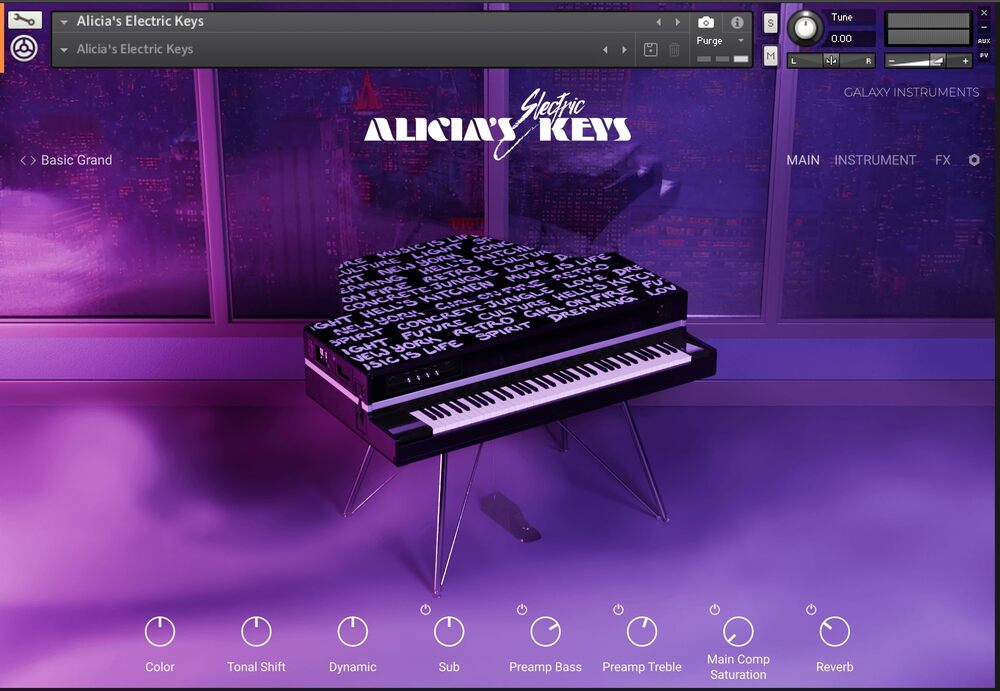Click the next preset arrow beside Basic Grand
Viewport: 1000px width, 691px height.
[31, 160]
